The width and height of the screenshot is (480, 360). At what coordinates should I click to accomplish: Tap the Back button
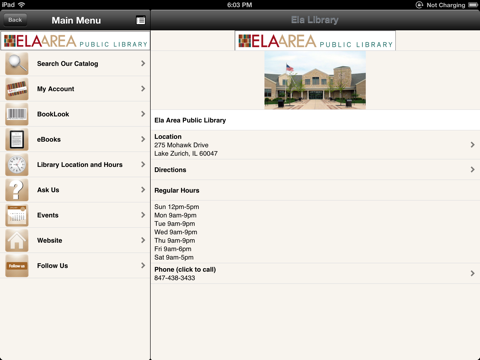[x=15, y=20]
